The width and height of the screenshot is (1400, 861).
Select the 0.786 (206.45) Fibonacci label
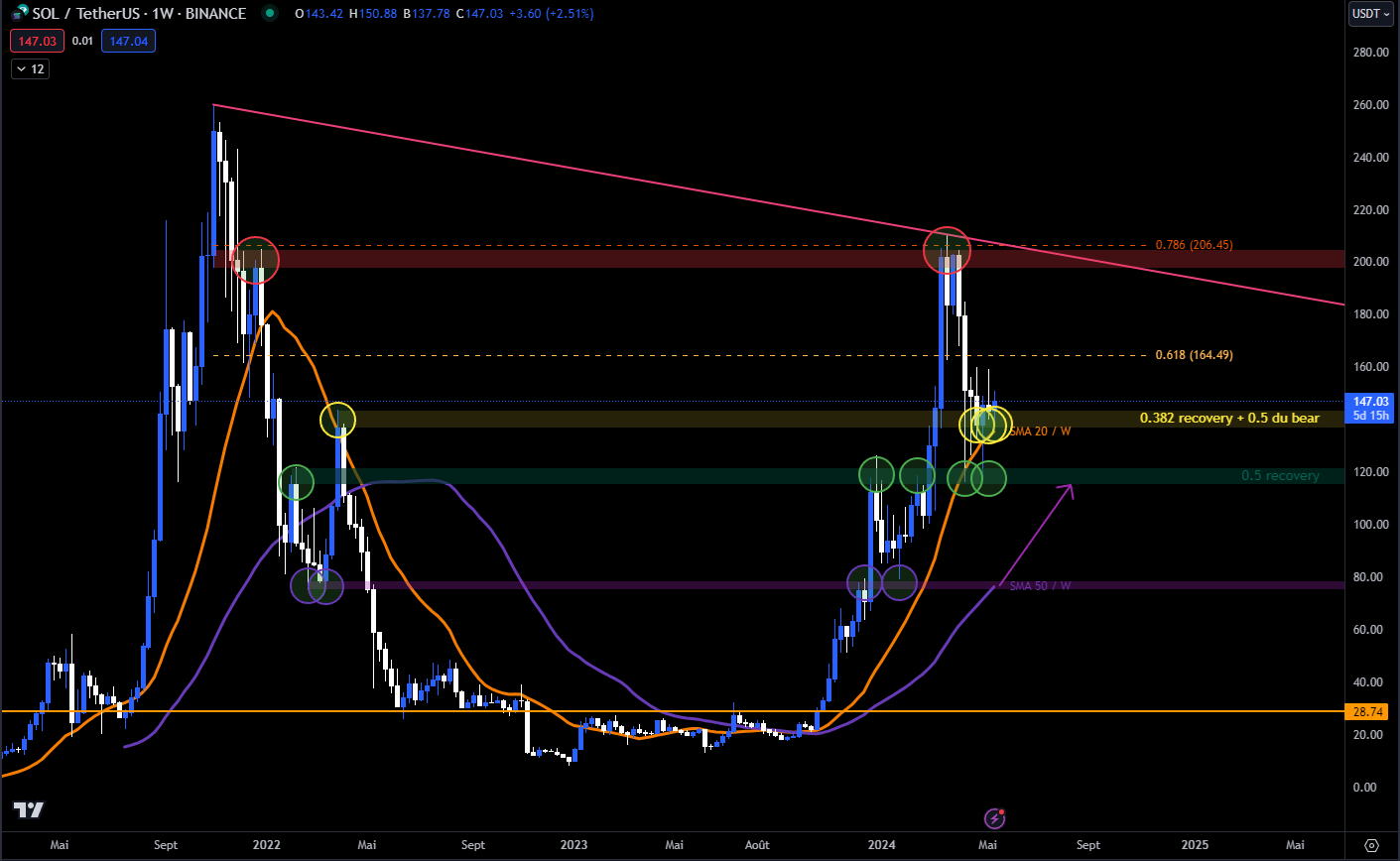coord(1194,245)
